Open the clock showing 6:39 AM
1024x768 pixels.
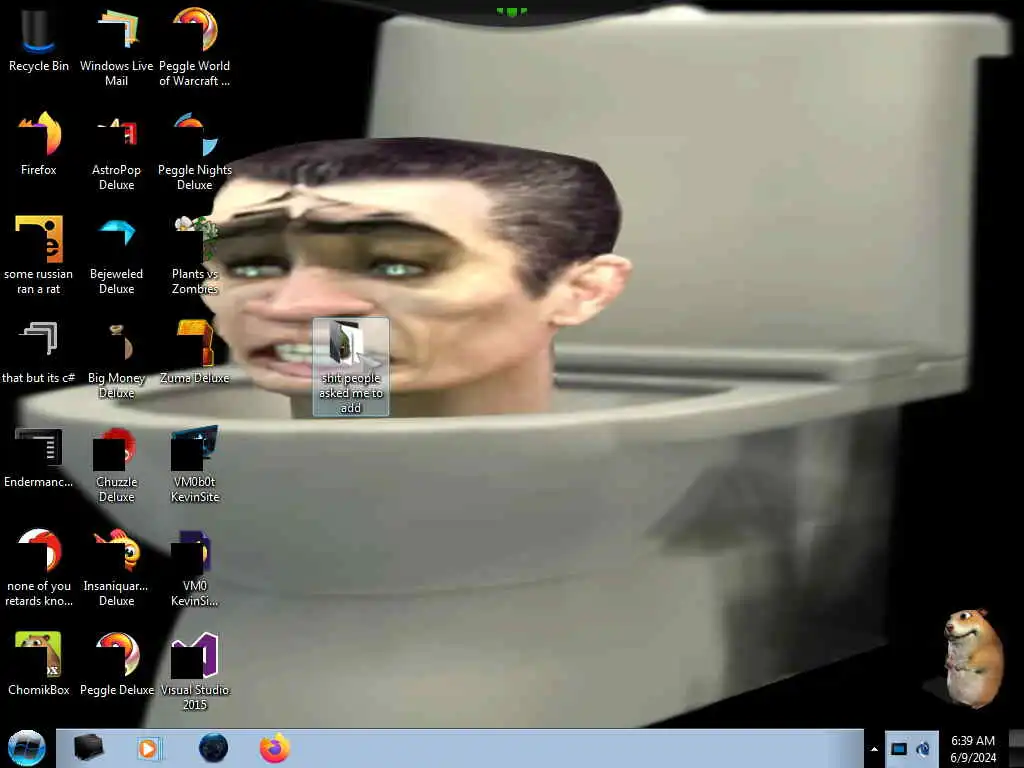tap(972, 749)
